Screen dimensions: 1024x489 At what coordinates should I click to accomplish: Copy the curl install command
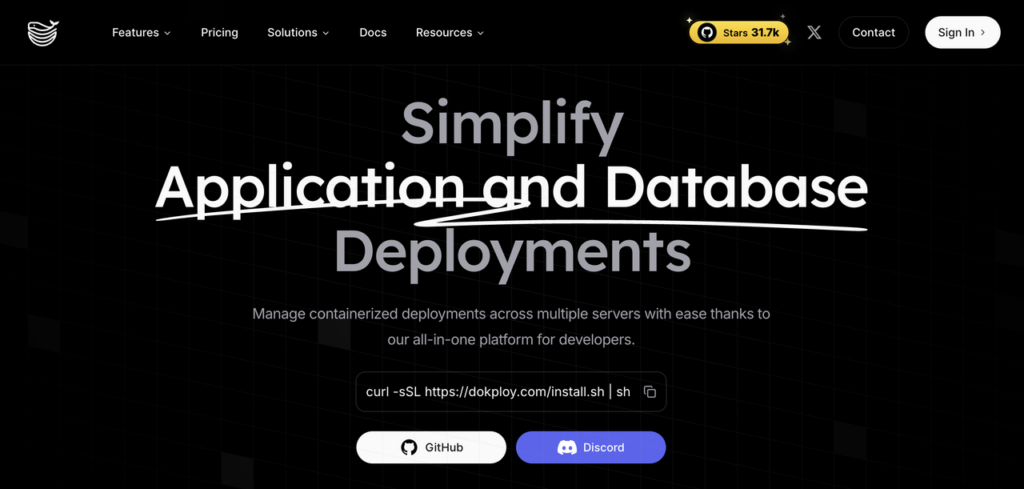point(649,392)
